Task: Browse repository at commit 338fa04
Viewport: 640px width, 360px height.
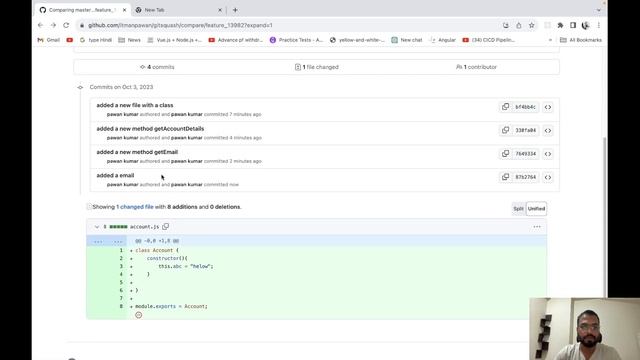Action: pos(548,130)
